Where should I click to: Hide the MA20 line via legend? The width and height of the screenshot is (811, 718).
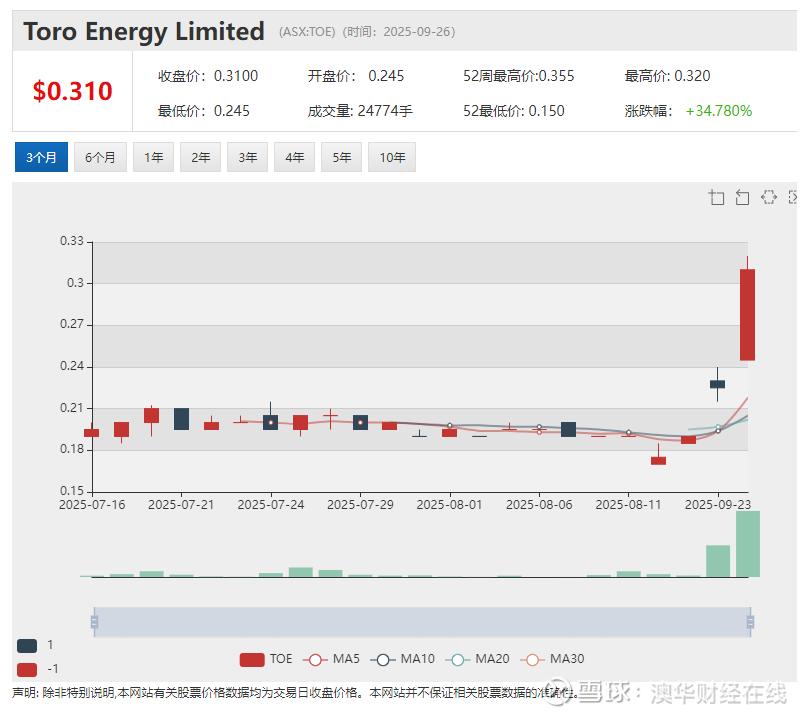(x=477, y=659)
